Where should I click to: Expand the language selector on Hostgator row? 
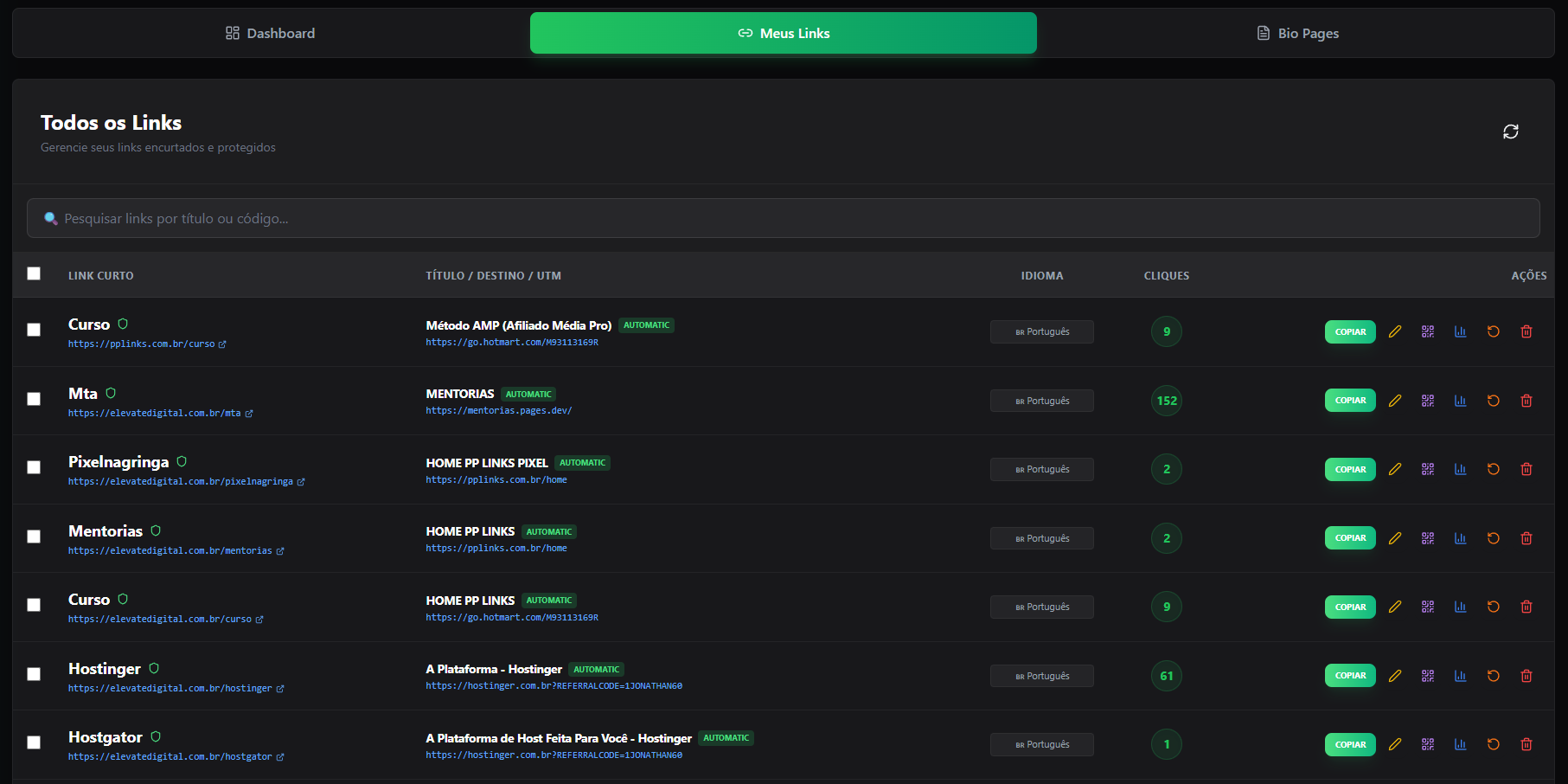pyautogui.click(x=1041, y=744)
